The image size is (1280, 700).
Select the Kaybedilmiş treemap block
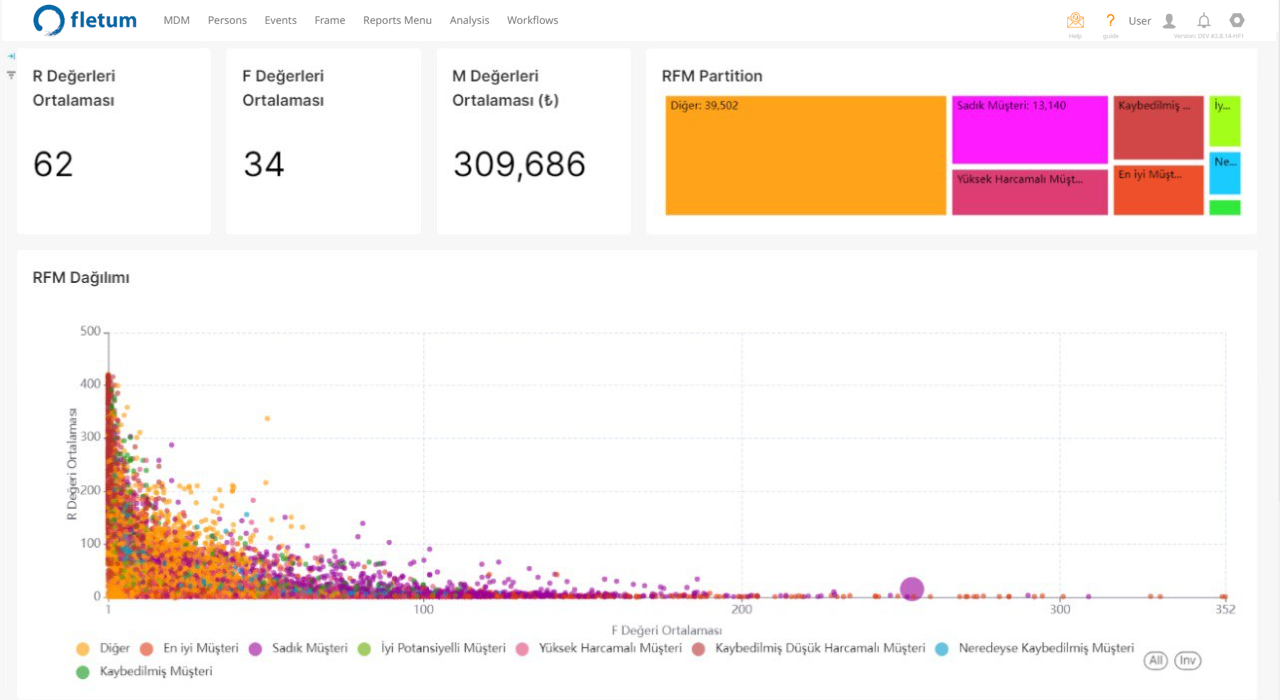click(1158, 128)
